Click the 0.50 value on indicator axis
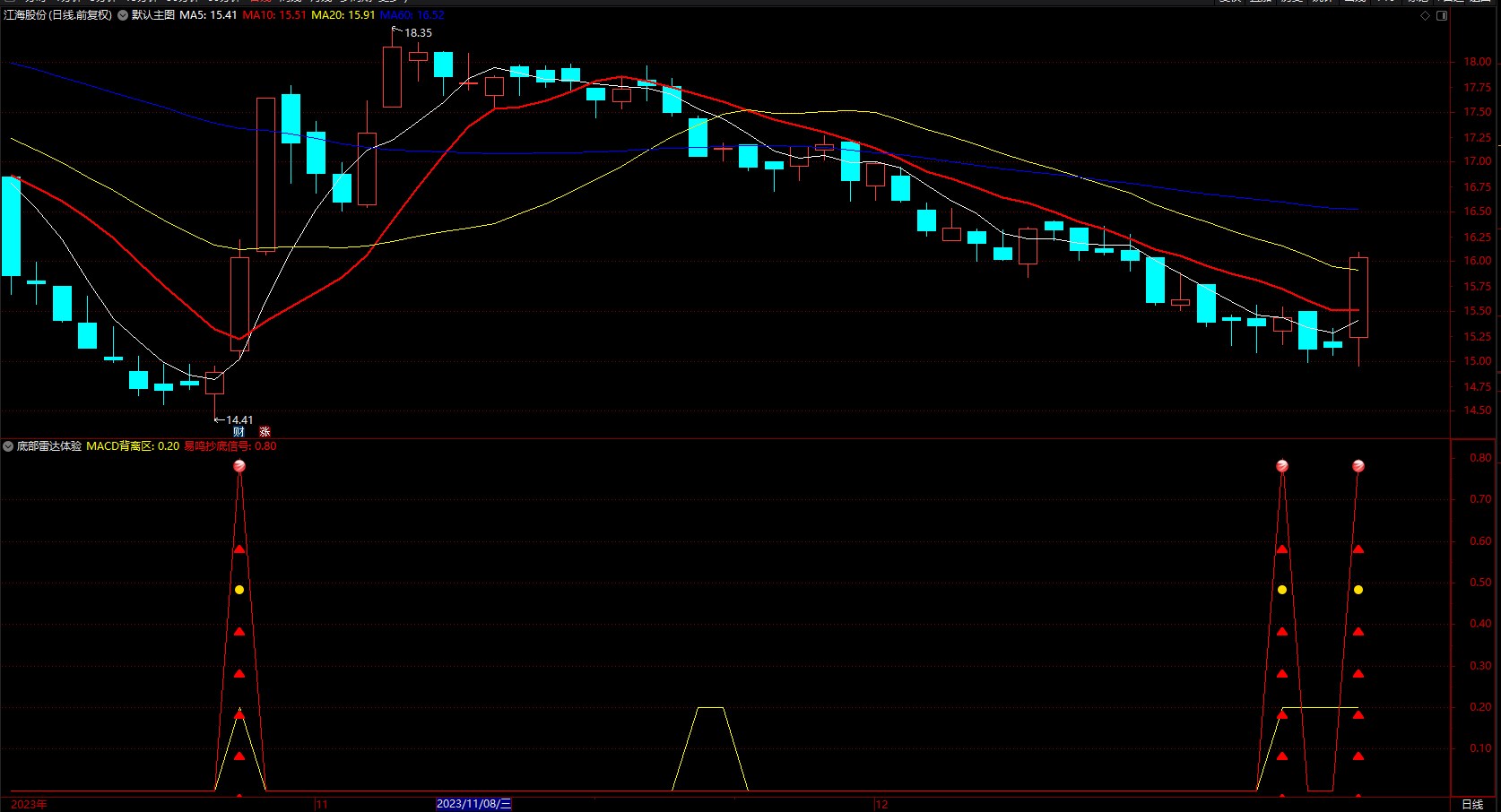 1480,583
